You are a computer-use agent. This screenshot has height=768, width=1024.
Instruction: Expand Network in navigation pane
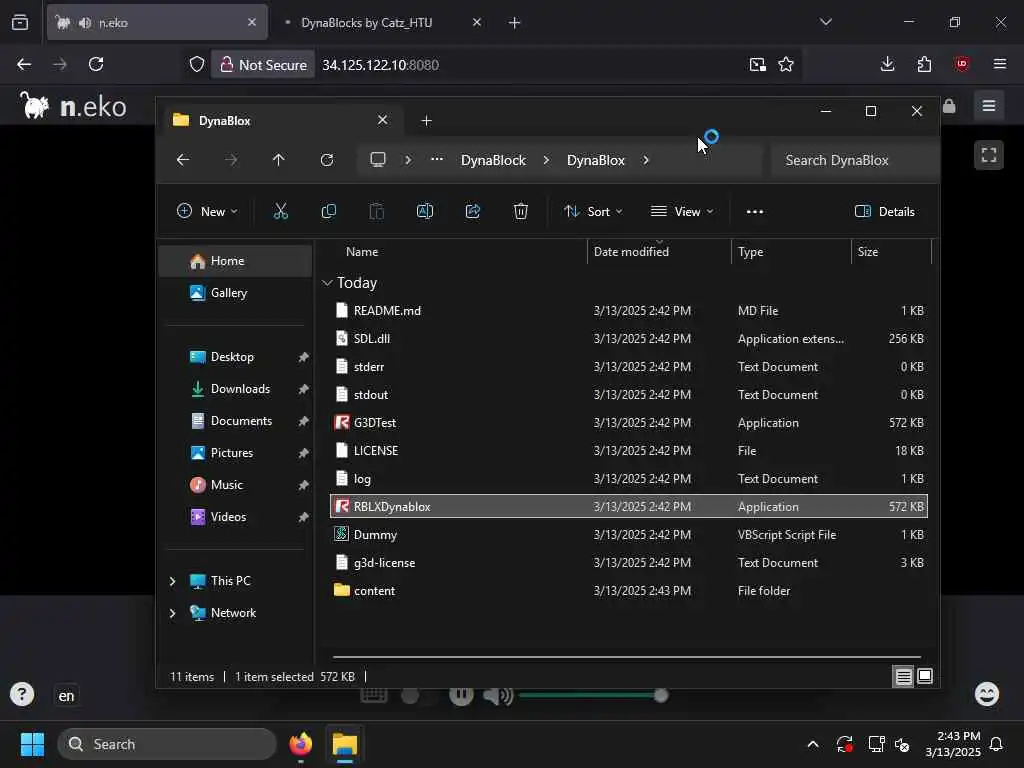pos(172,613)
